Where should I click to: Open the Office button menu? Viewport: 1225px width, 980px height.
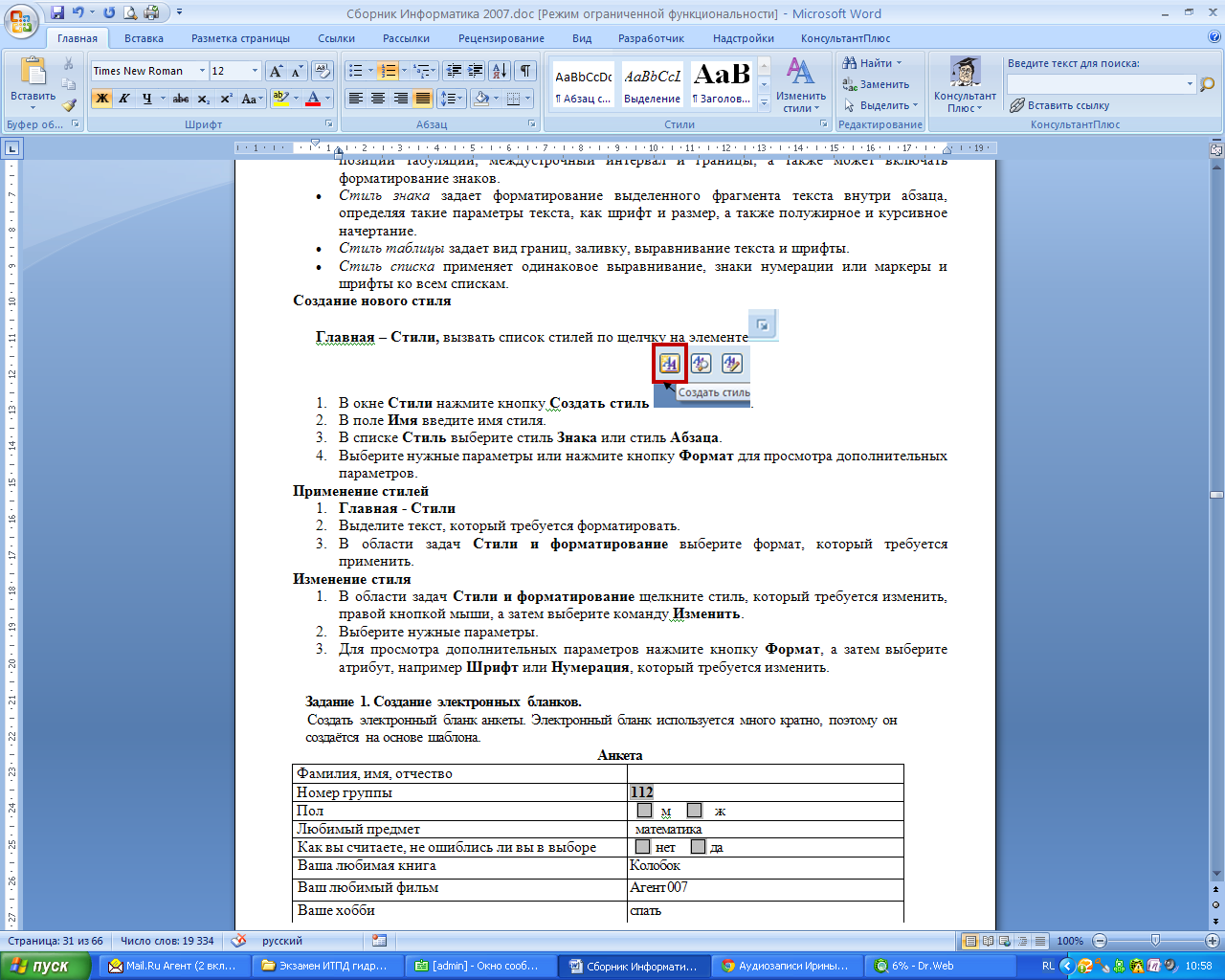click(x=21, y=19)
